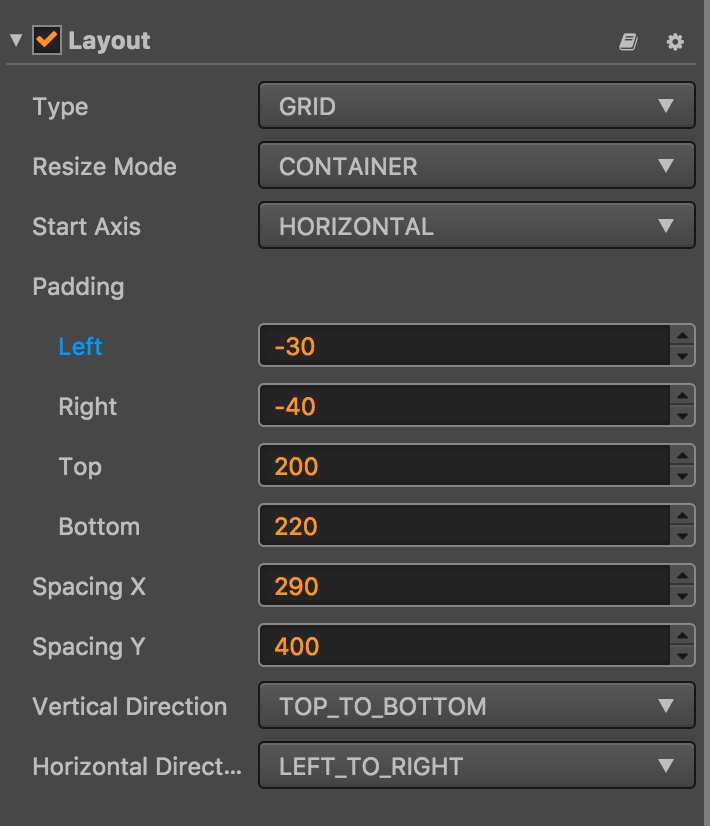
Task: Click the Spacing X value field
Action: pos(464,586)
